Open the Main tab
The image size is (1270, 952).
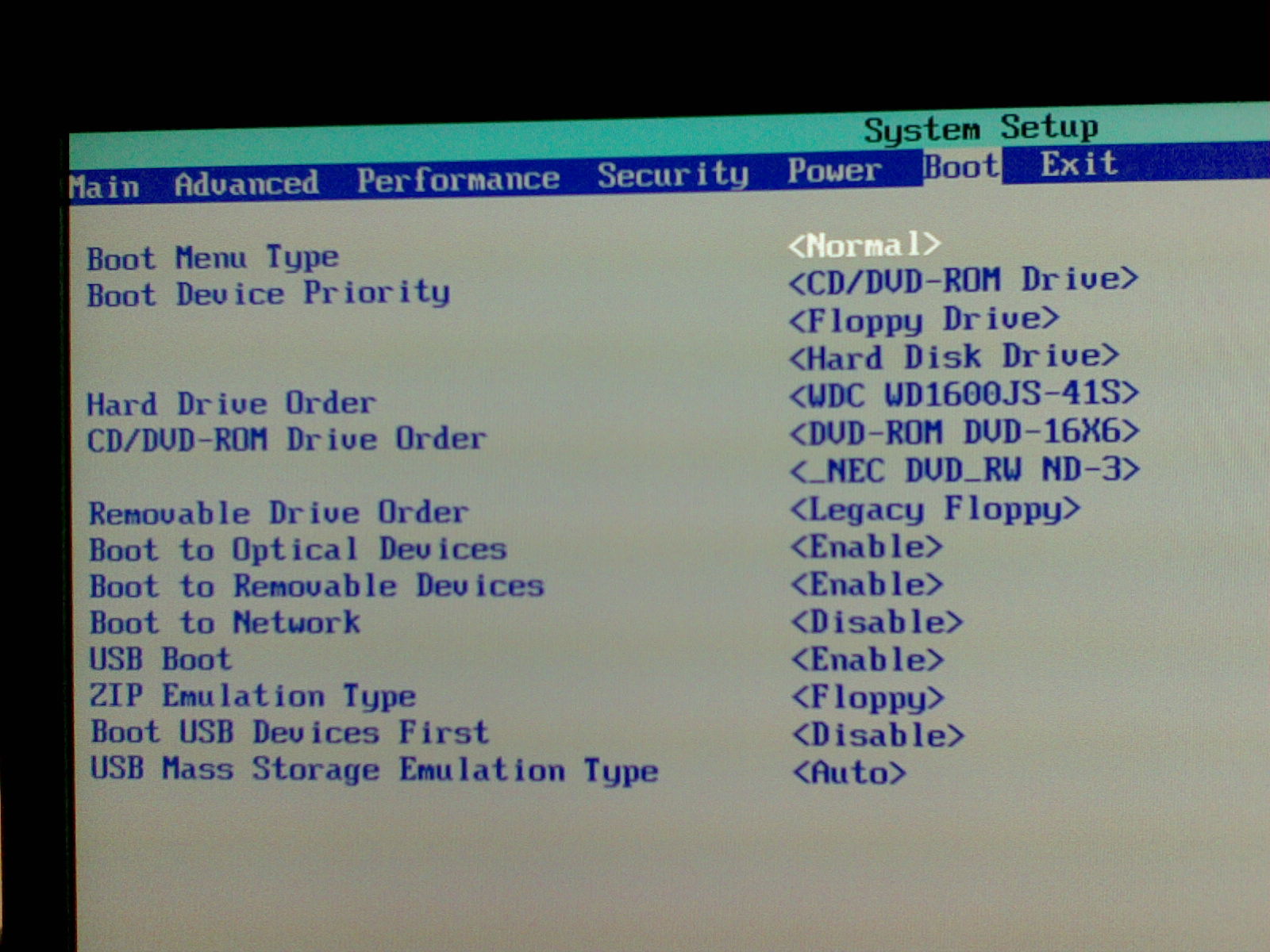tap(104, 187)
